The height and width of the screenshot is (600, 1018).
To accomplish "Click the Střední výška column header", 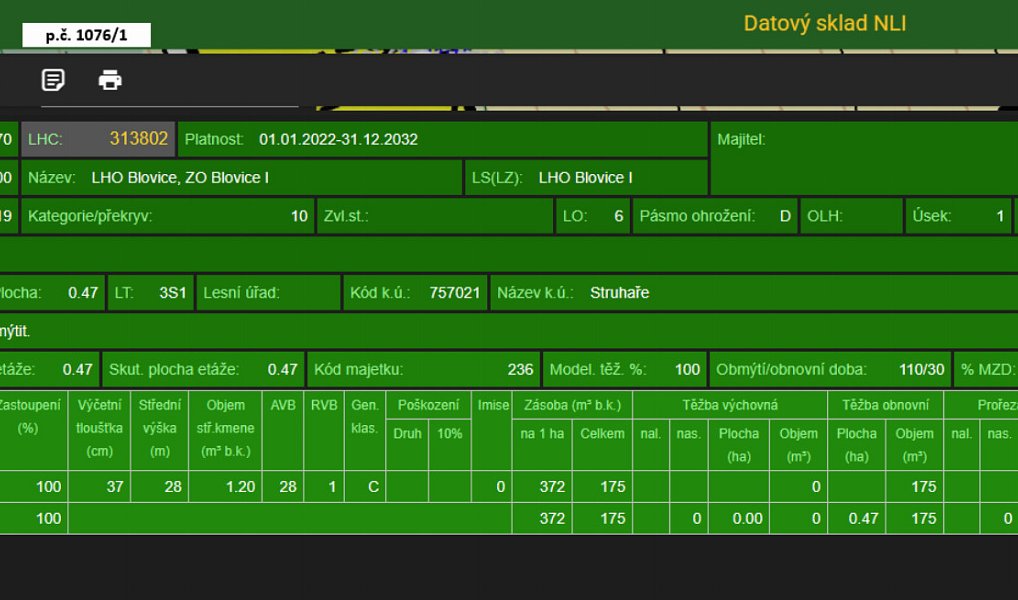I will click(160, 429).
